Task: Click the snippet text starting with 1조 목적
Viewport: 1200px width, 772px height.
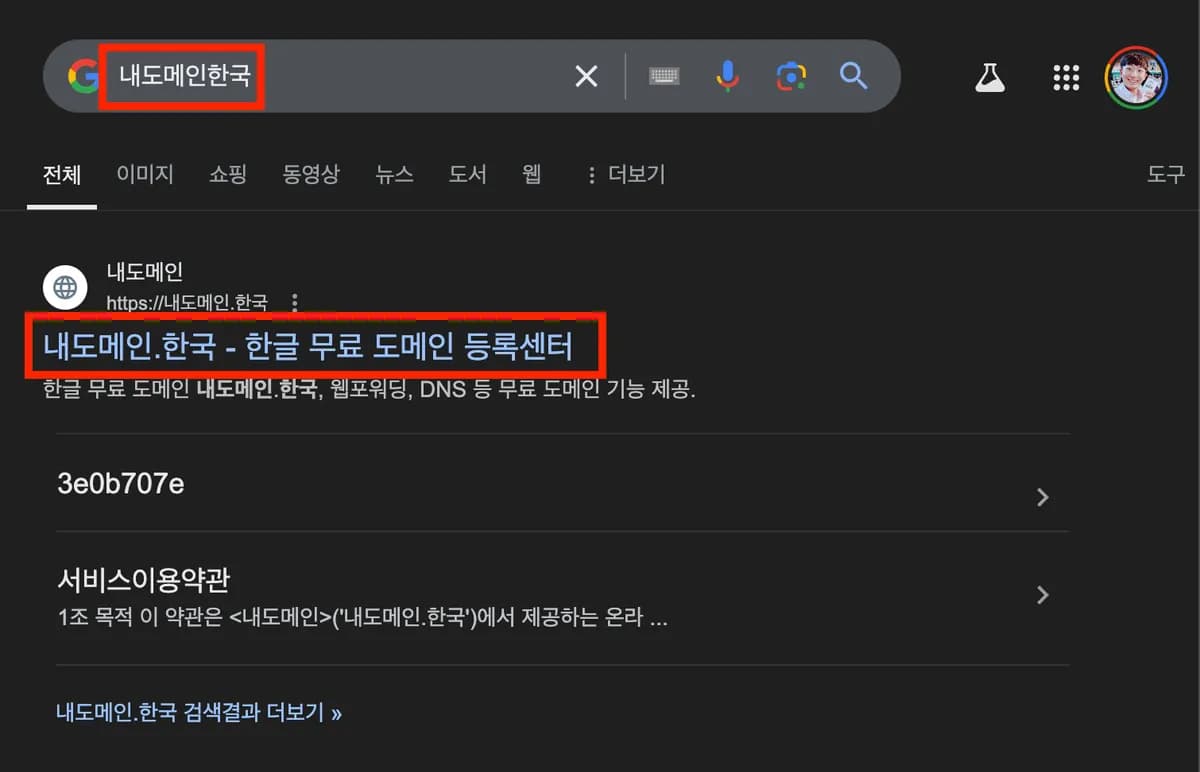Action: [x=362, y=618]
